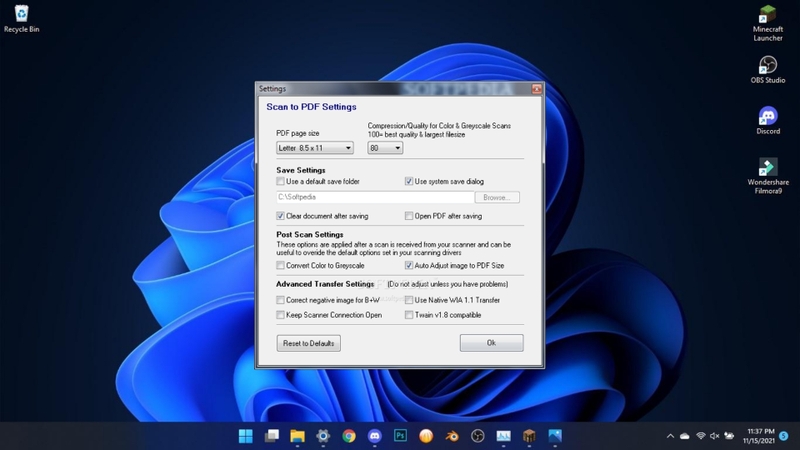Viewport: 800px width, 450px height.
Task: Enable Twain v1.8 compatible checkbox
Action: [x=409, y=315]
